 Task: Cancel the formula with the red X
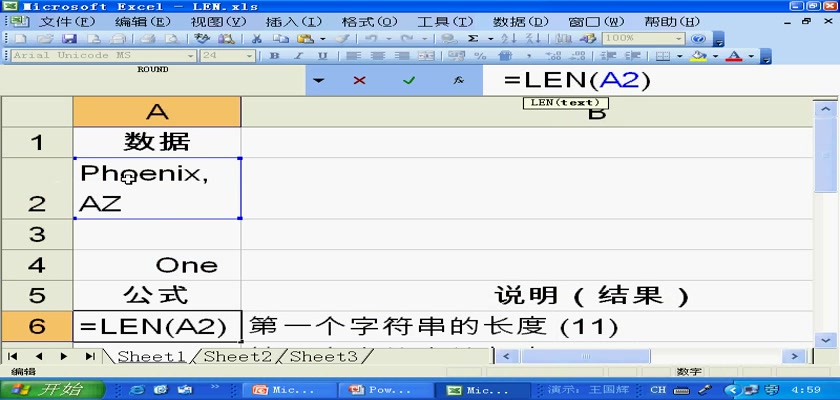(x=359, y=80)
